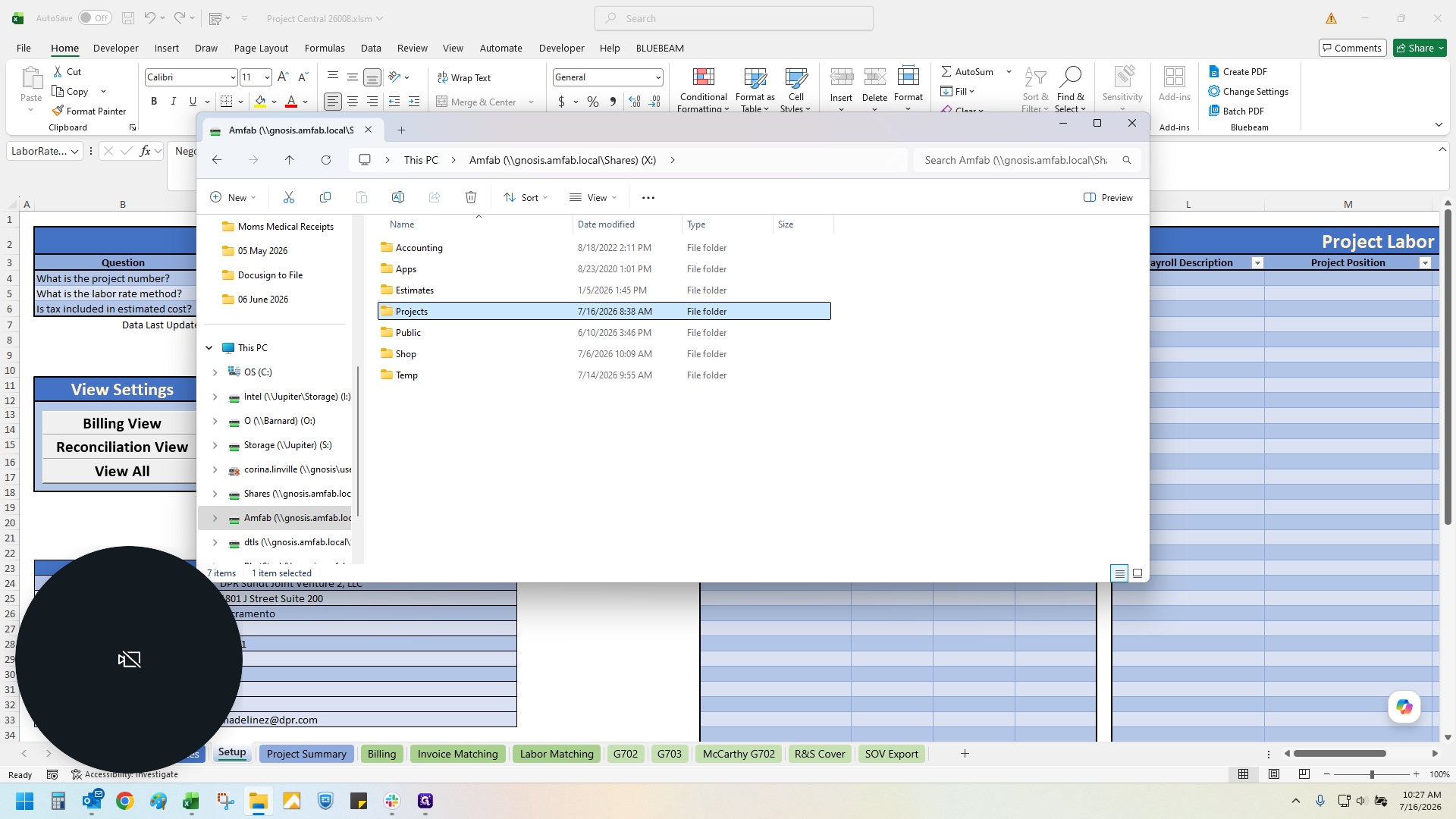Image resolution: width=1456 pixels, height=819 pixels.
Task: Toggle the Preview pane in Explorer
Action: point(1108,197)
